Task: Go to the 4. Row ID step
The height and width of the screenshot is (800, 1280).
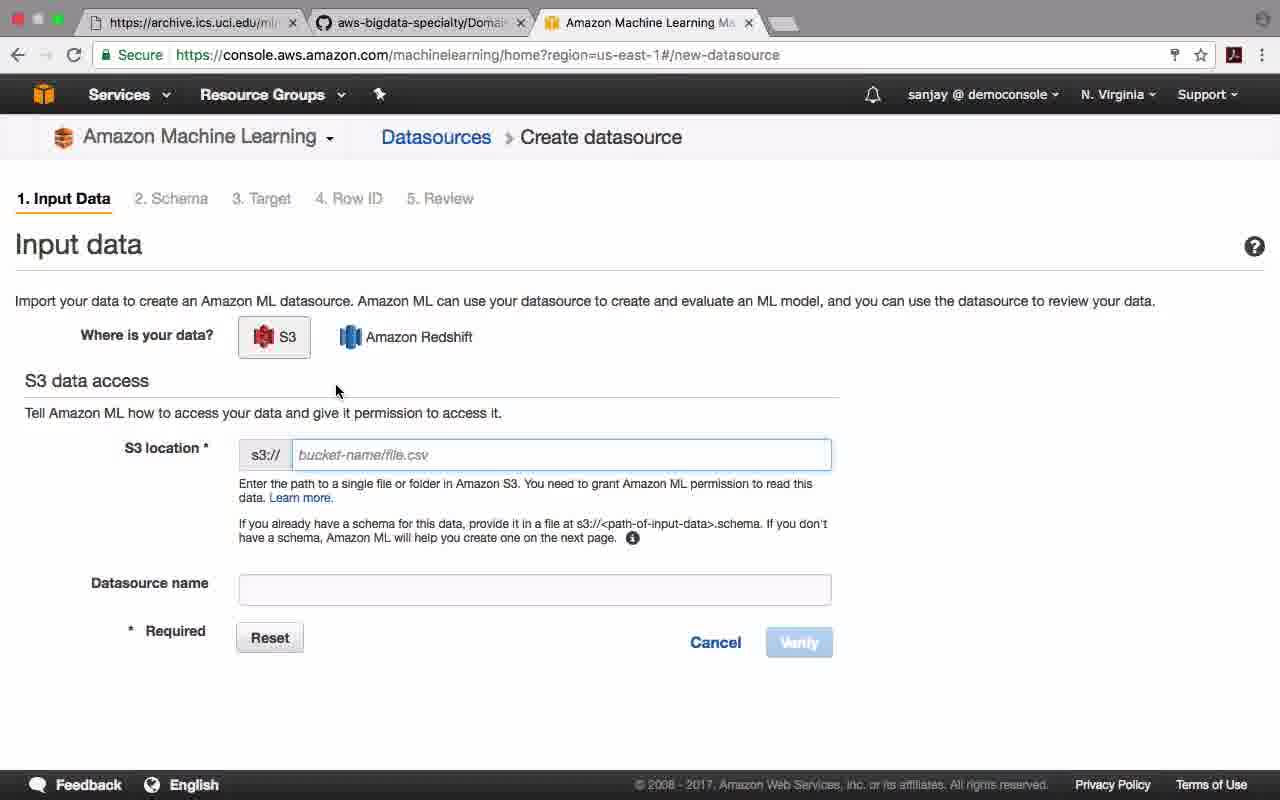Action: coord(349,199)
